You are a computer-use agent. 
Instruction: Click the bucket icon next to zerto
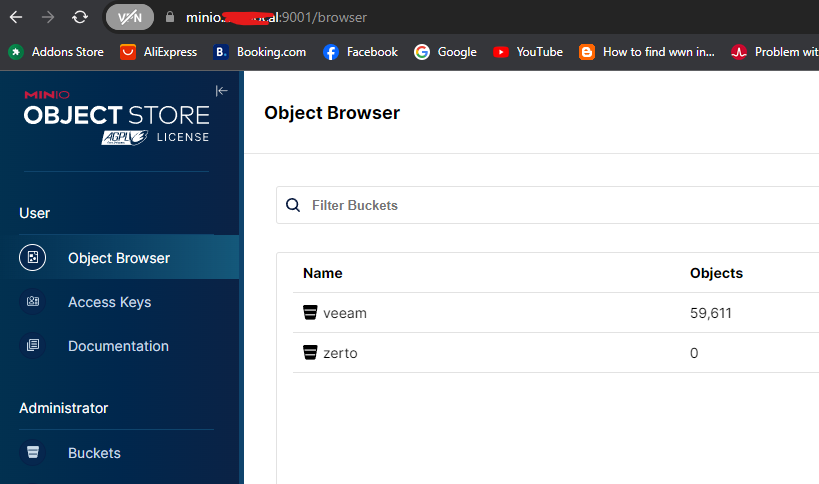tap(310, 352)
